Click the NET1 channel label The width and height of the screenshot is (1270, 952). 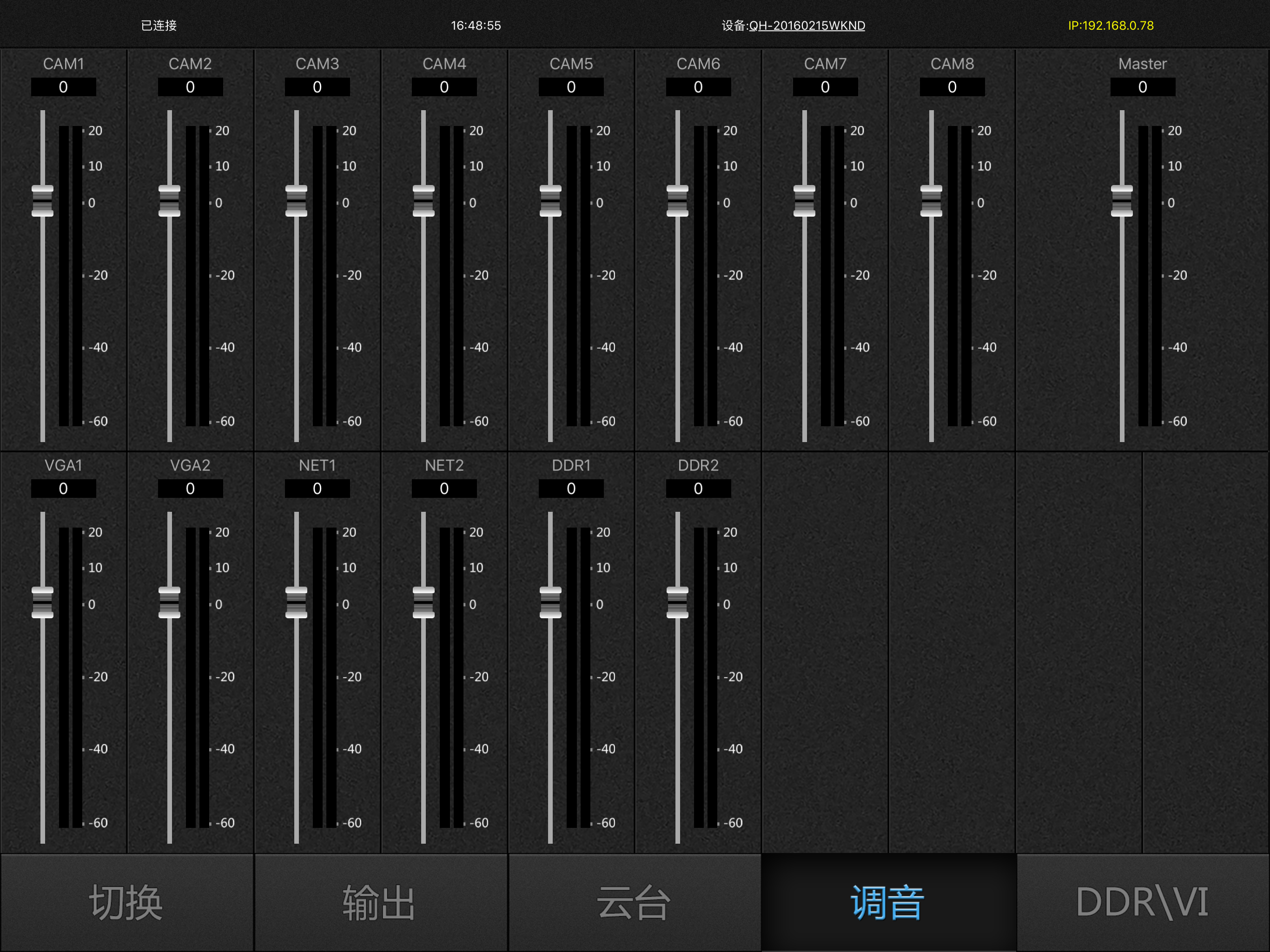coord(317,465)
